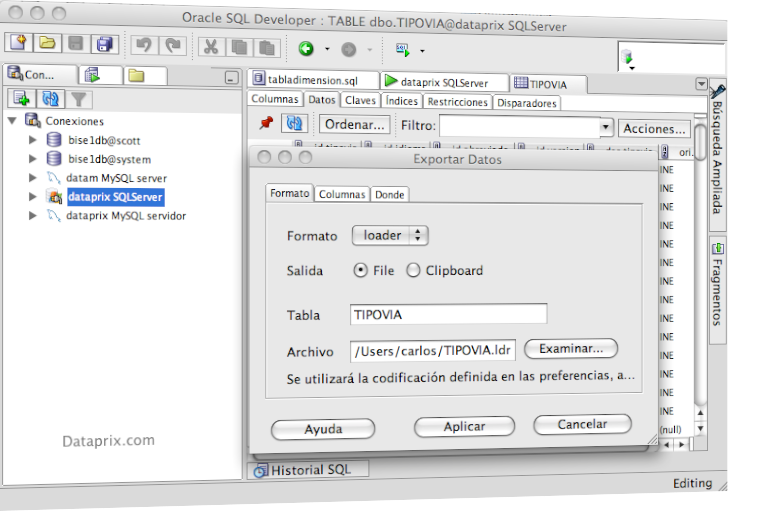The height and width of the screenshot is (511, 757).
Task: Open the reports panel tab icon
Action: (92, 75)
